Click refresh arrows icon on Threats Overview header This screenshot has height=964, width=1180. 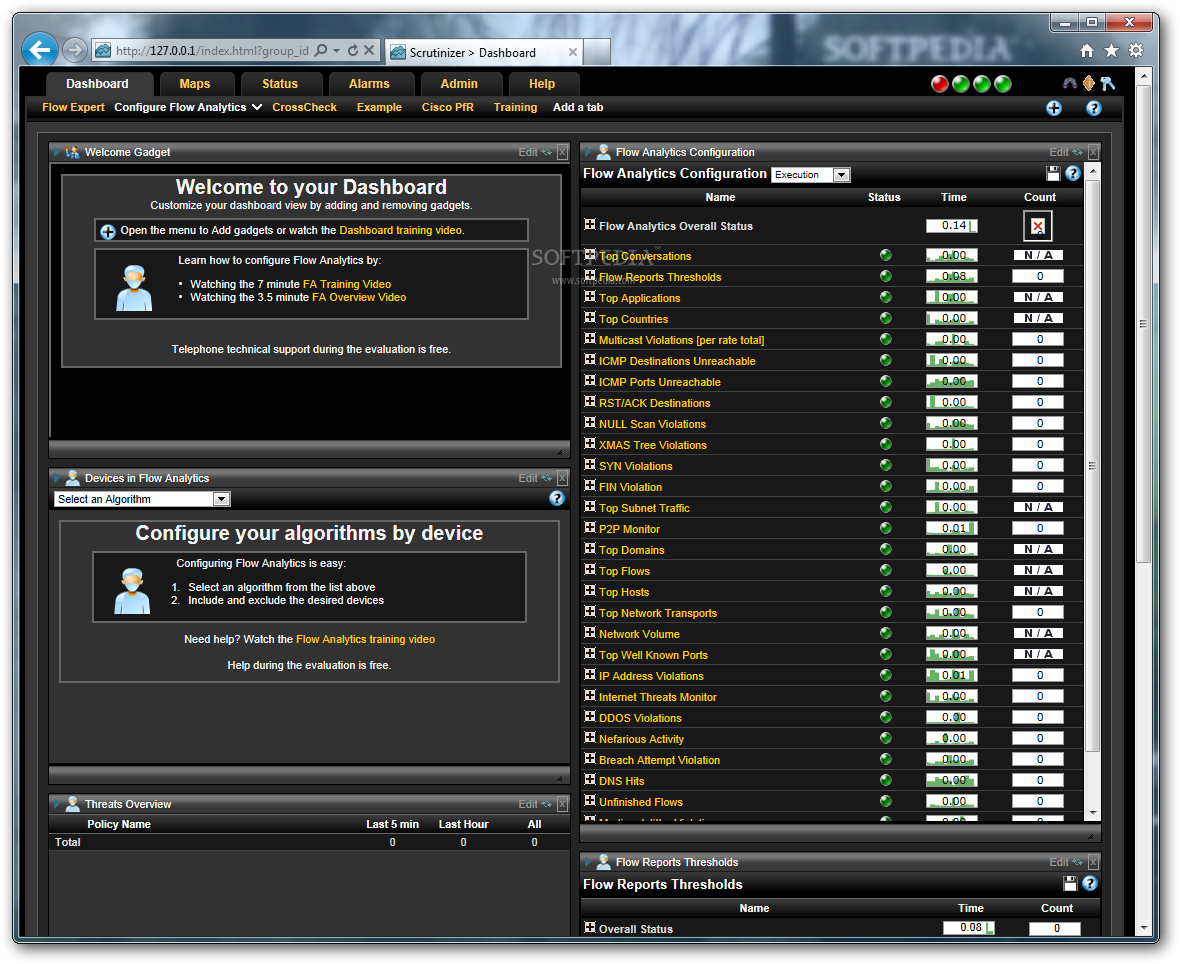547,804
